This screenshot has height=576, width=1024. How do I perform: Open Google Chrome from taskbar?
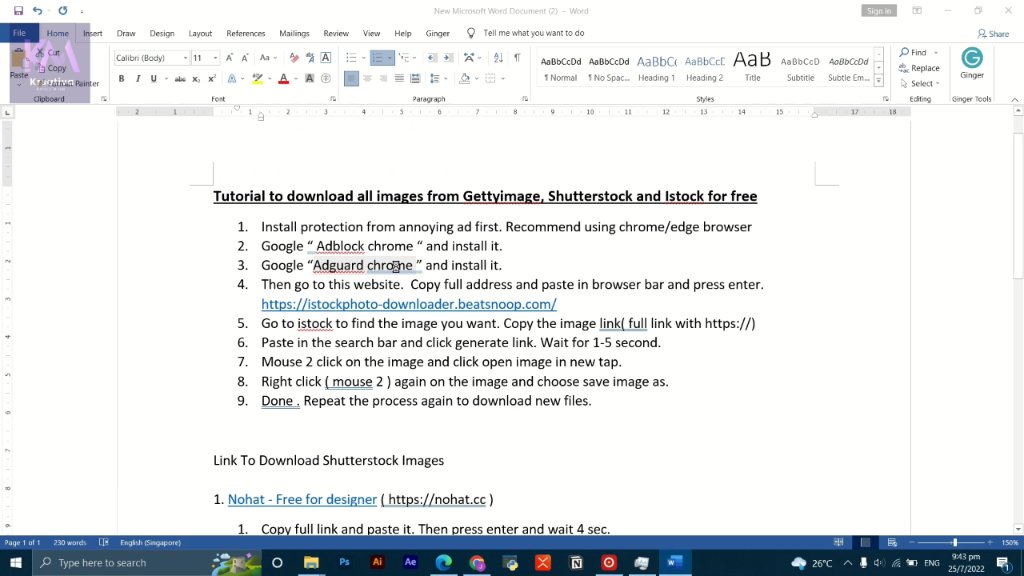pos(477,562)
